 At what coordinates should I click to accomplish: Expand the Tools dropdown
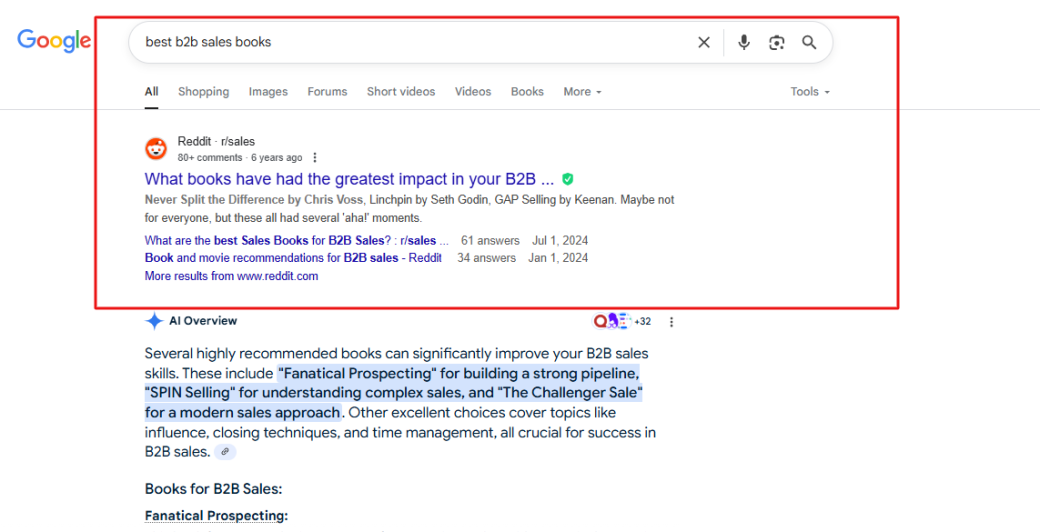point(810,92)
